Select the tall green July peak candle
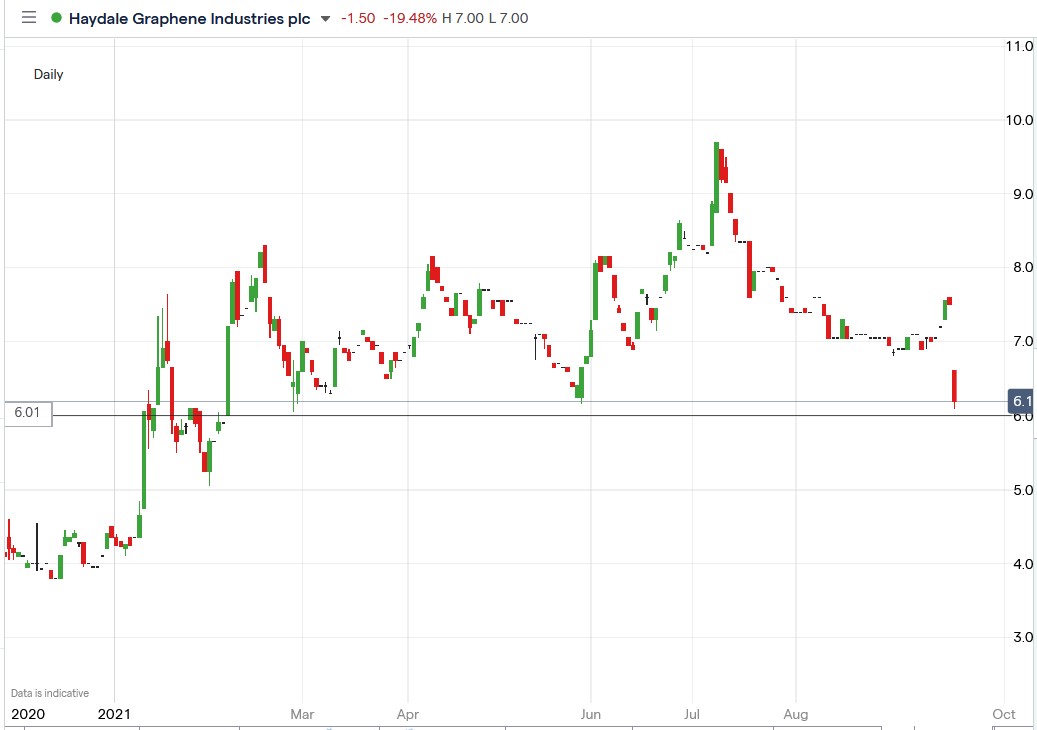Image resolution: width=1037 pixels, height=730 pixels. coord(716,177)
